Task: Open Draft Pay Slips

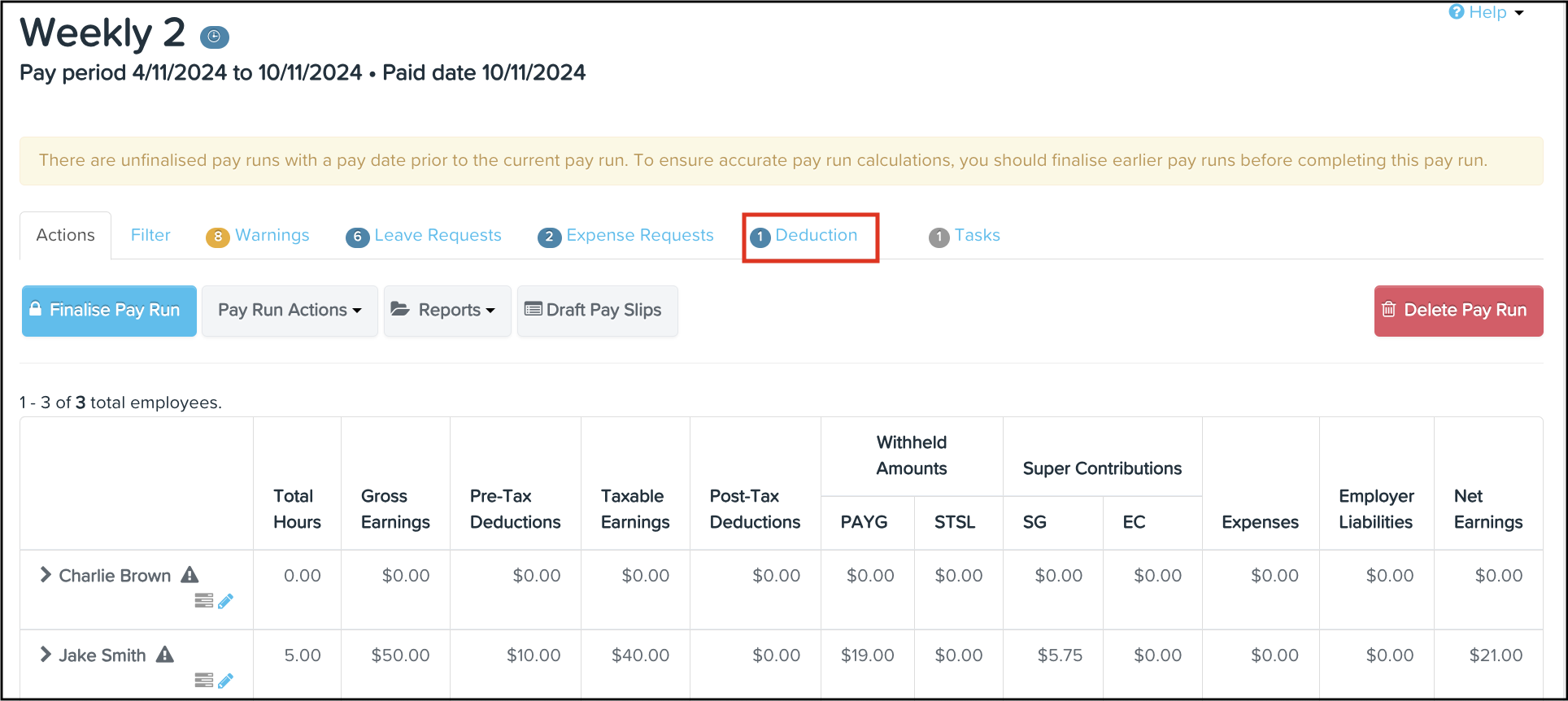Action: click(597, 311)
